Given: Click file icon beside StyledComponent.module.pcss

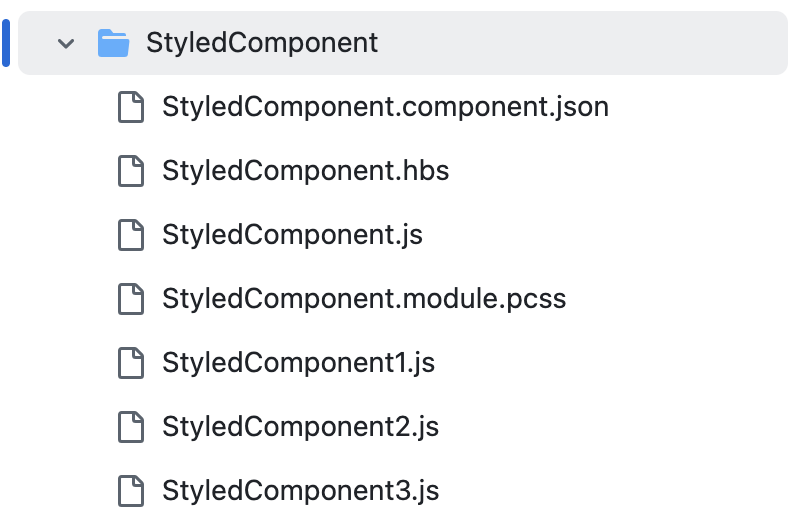Looking at the screenshot, I should (131, 299).
